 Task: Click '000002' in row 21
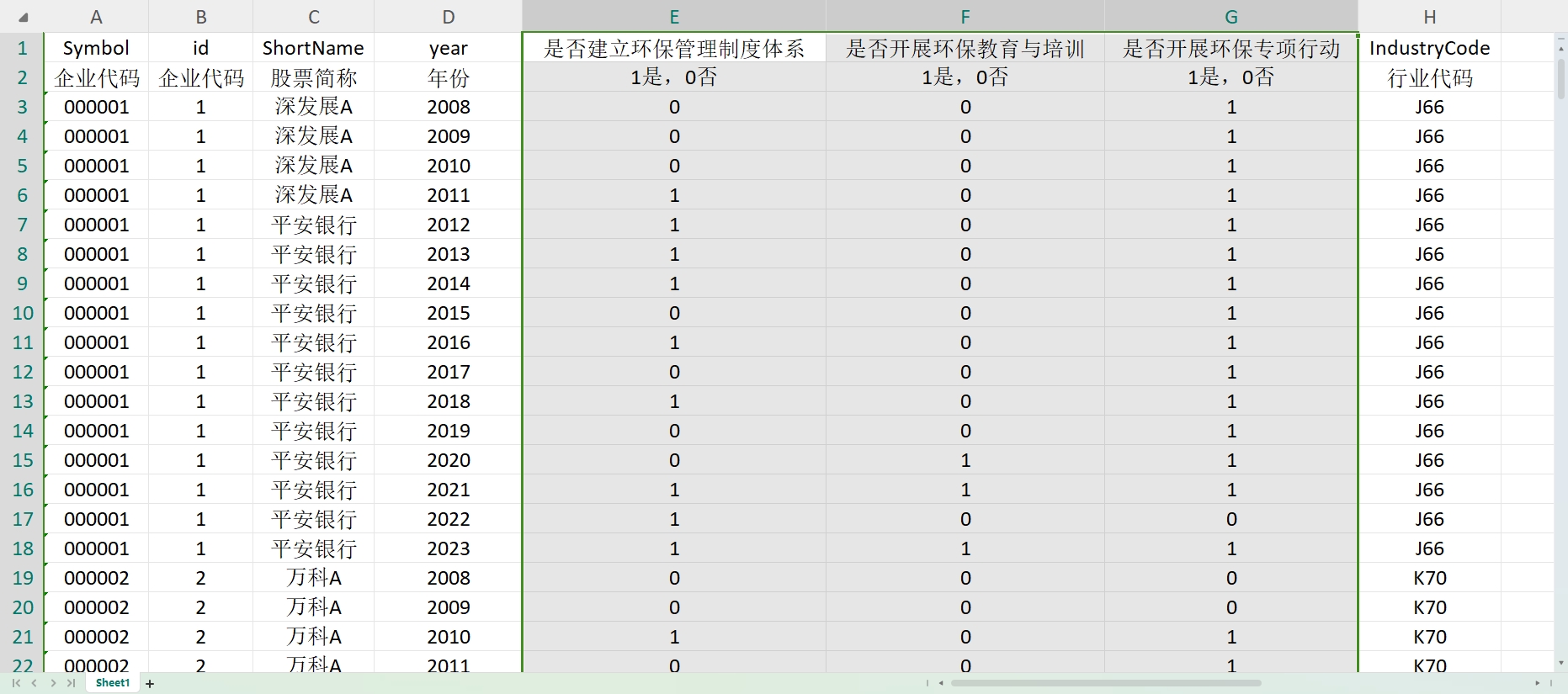[96, 637]
